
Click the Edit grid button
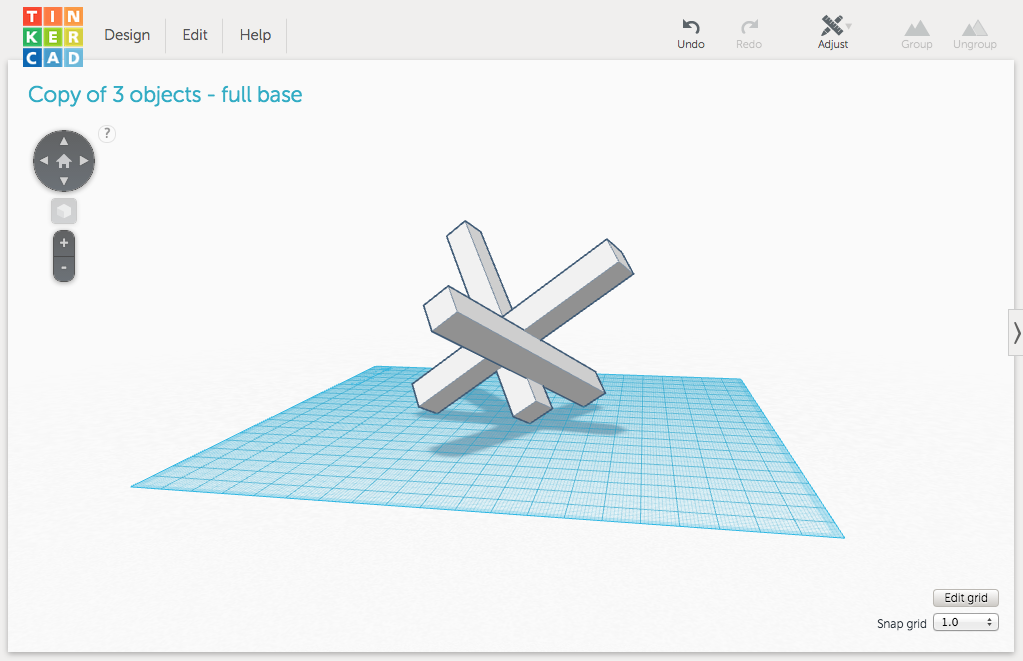(x=966, y=598)
